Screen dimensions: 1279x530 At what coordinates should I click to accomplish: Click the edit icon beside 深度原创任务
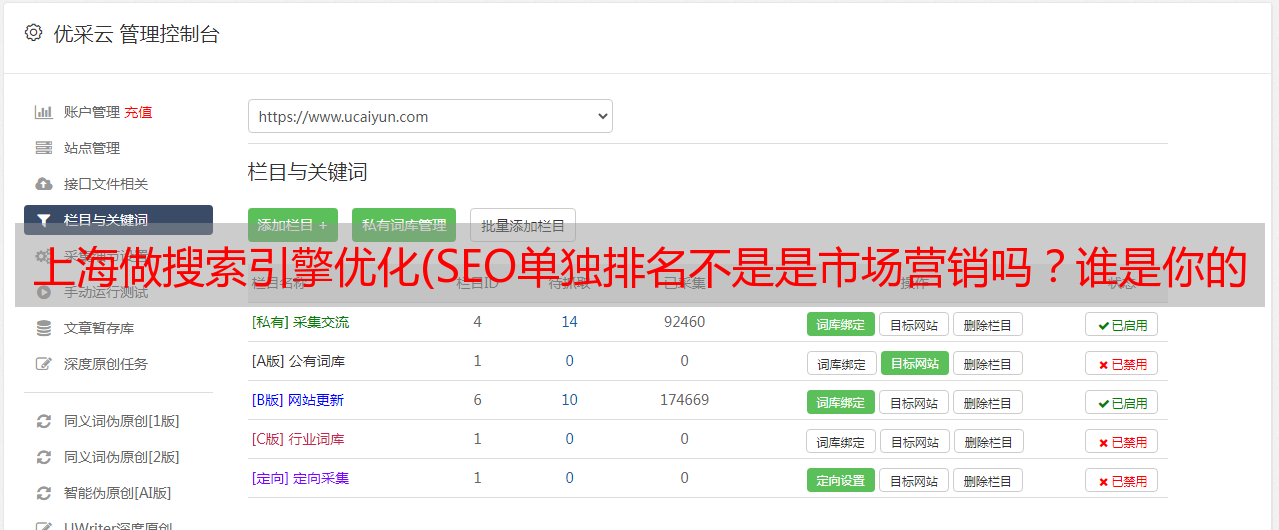coord(44,364)
